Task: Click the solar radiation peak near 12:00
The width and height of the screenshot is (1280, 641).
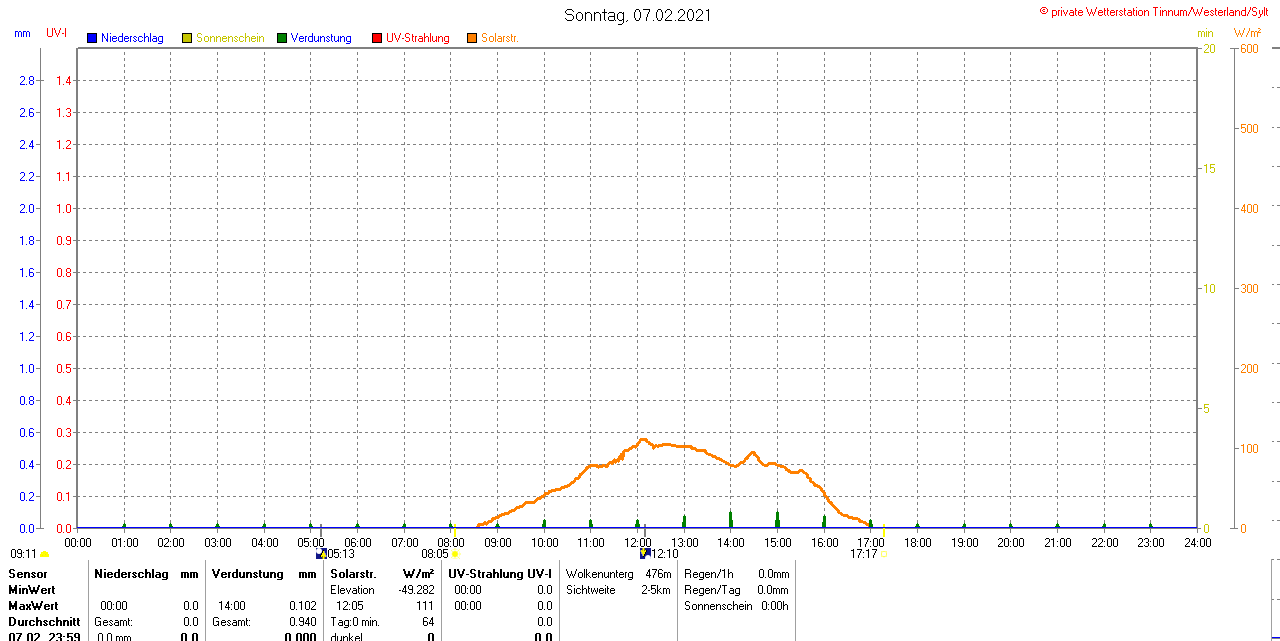Action: click(643, 439)
